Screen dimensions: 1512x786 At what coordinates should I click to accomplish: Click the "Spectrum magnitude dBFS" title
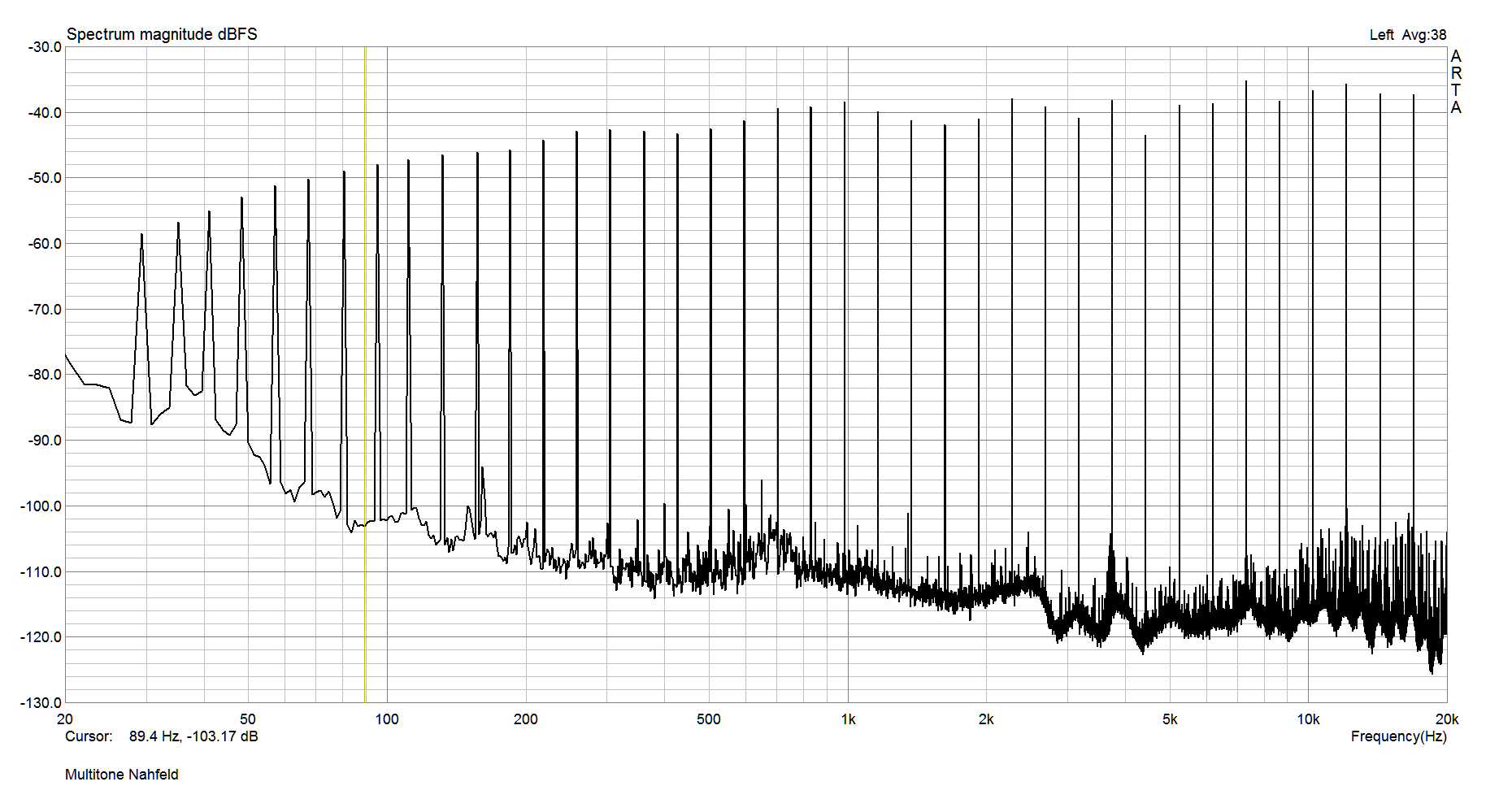tap(162, 34)
